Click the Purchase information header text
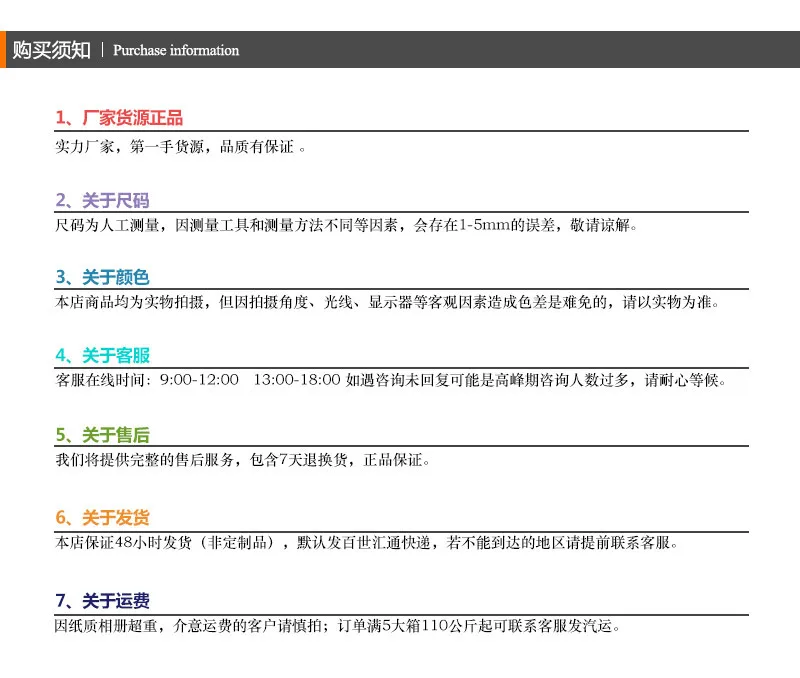The width and height of the screenshot is (800, 678). (176, 50)
